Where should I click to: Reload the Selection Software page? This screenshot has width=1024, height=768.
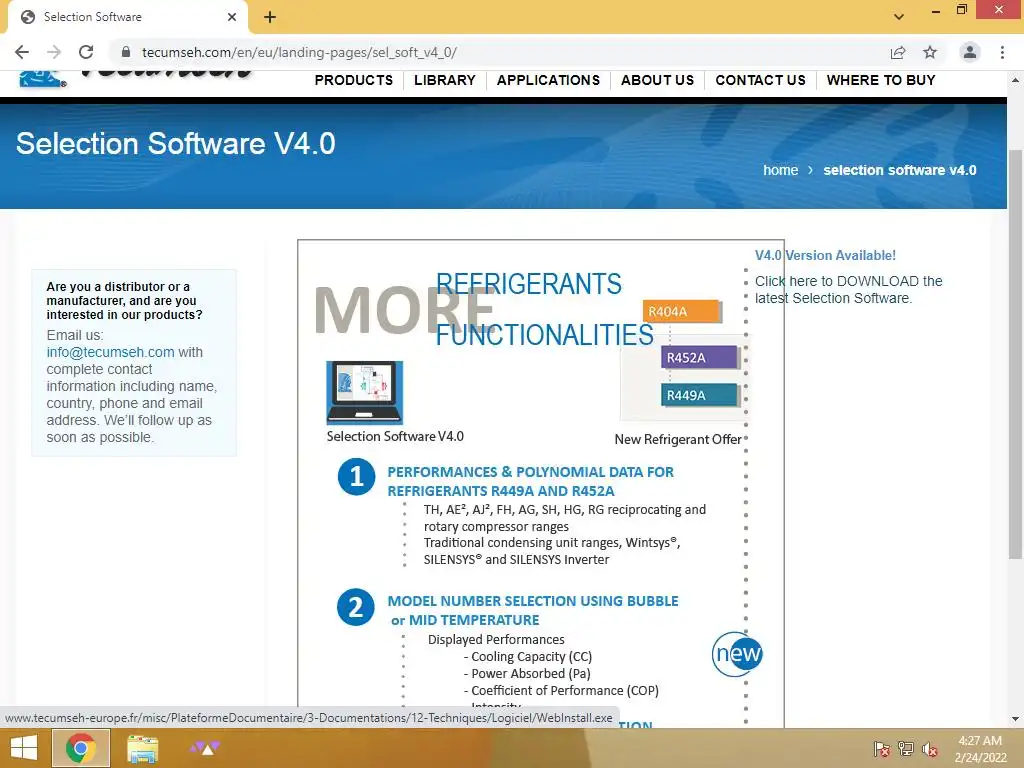86,52
